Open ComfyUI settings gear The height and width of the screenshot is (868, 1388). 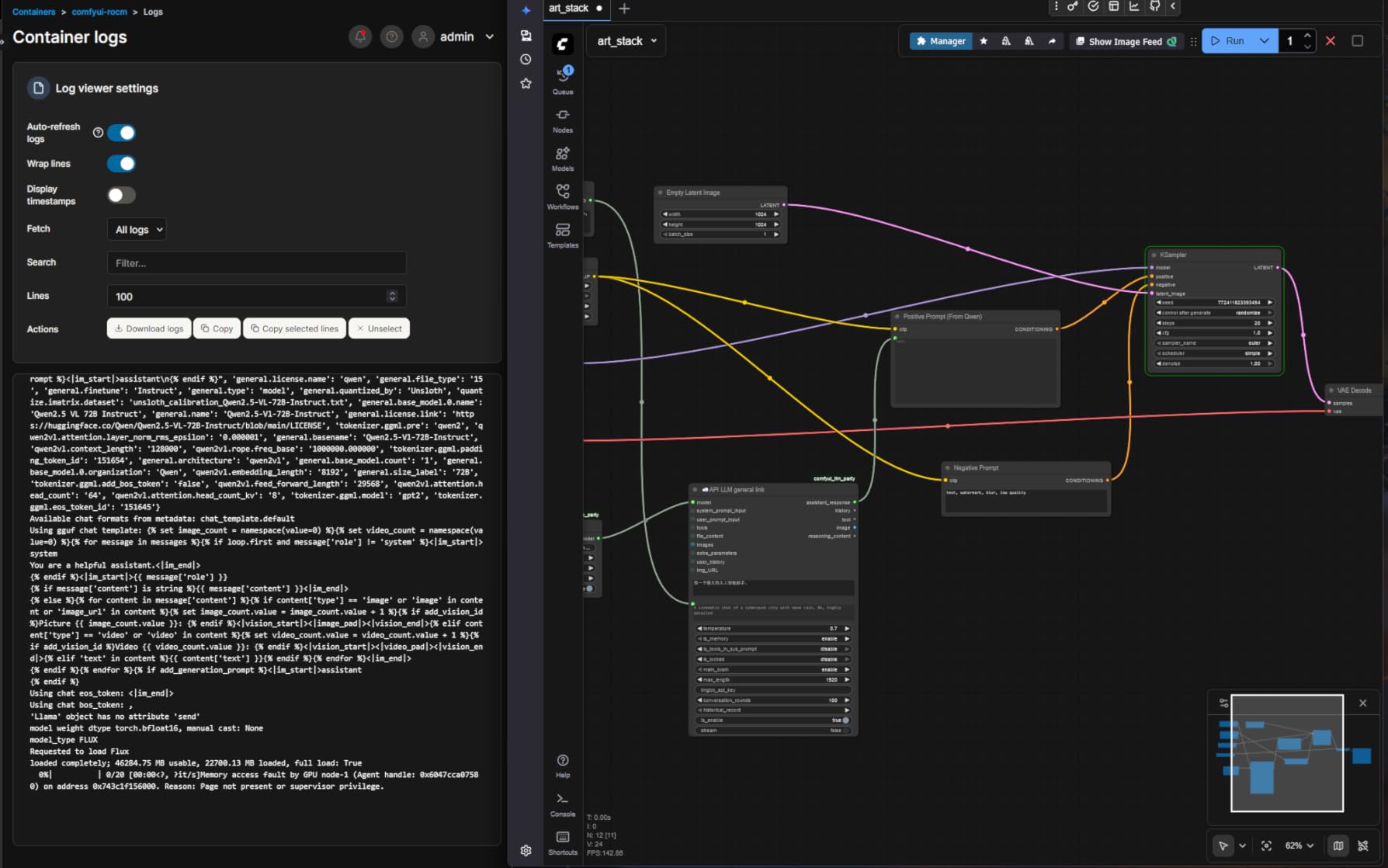pos(526,850)
